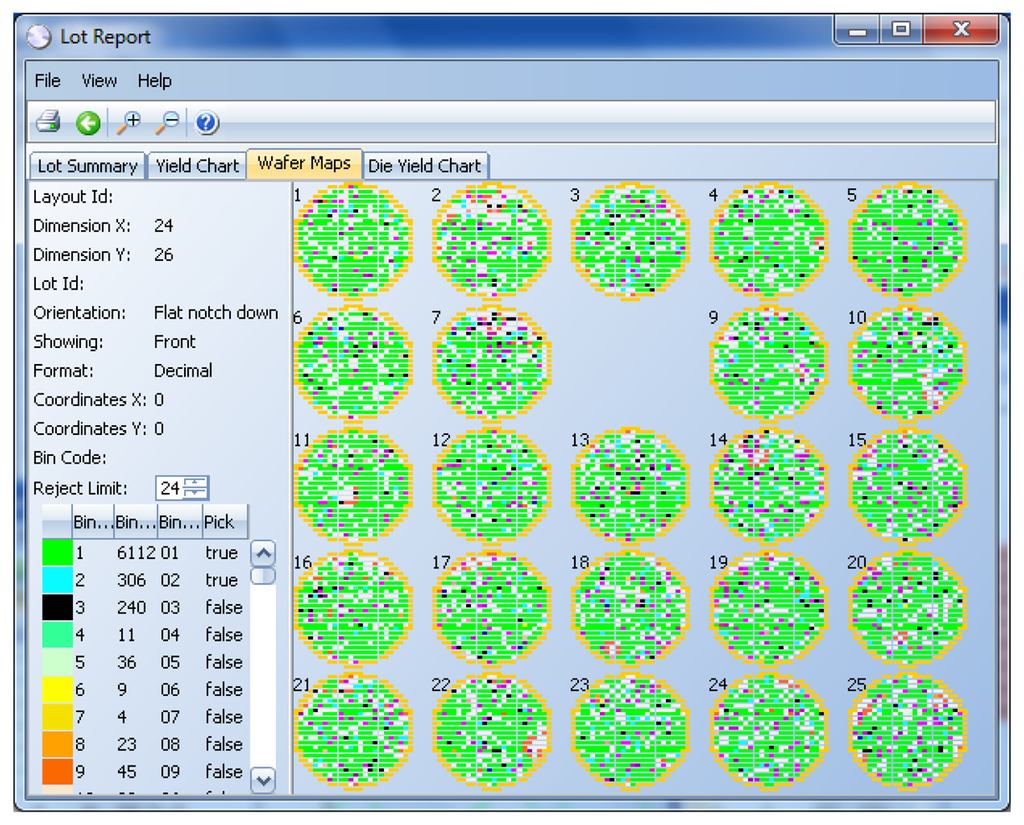Select the bright green bin 1 color swatch
Image resolution: width=1024 pixels, height=825 pixels.
pyautogui.click(x=56, y=553)
